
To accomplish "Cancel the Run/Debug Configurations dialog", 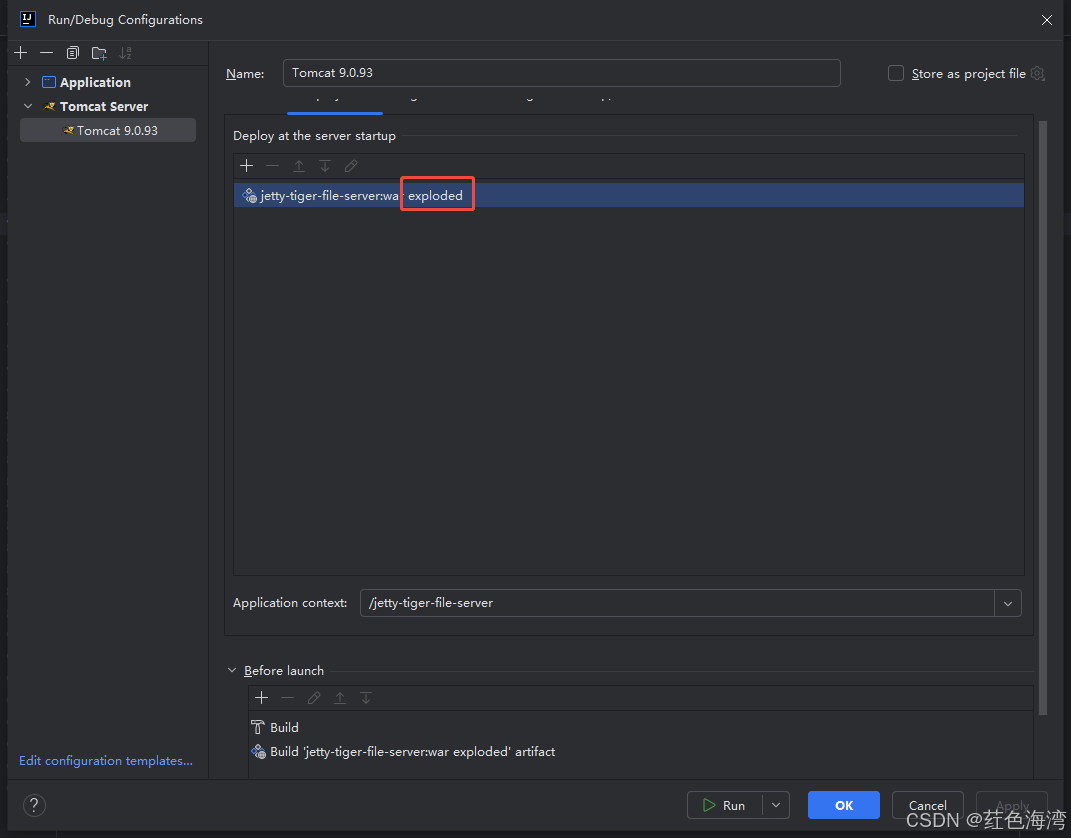I will pyautogui.click(x=928, y=805).
